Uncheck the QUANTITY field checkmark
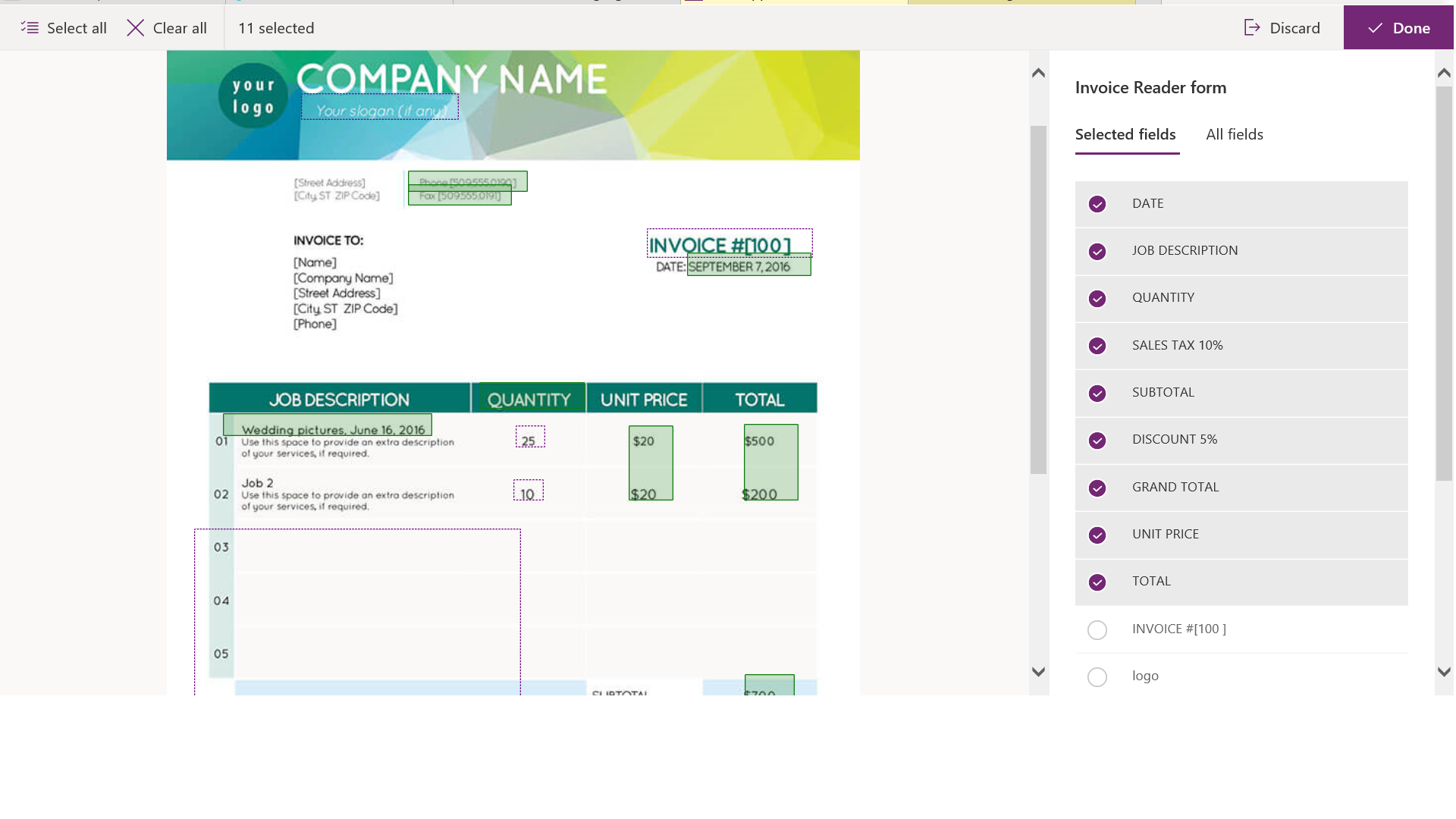Viewport: 1456px width, 819px height. click(x=1097, y=299)
